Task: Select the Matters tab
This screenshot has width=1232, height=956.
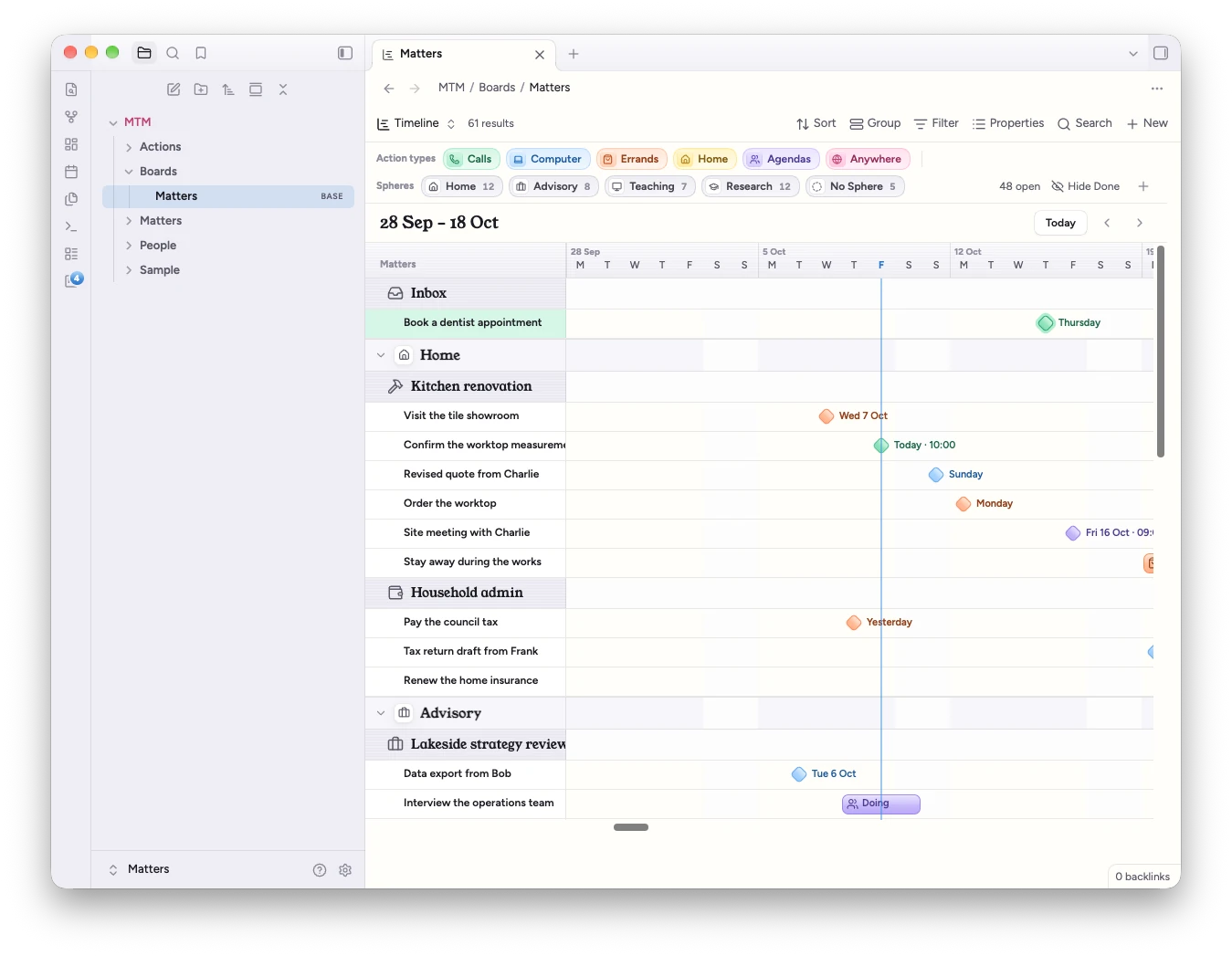Action: (462, 54)
